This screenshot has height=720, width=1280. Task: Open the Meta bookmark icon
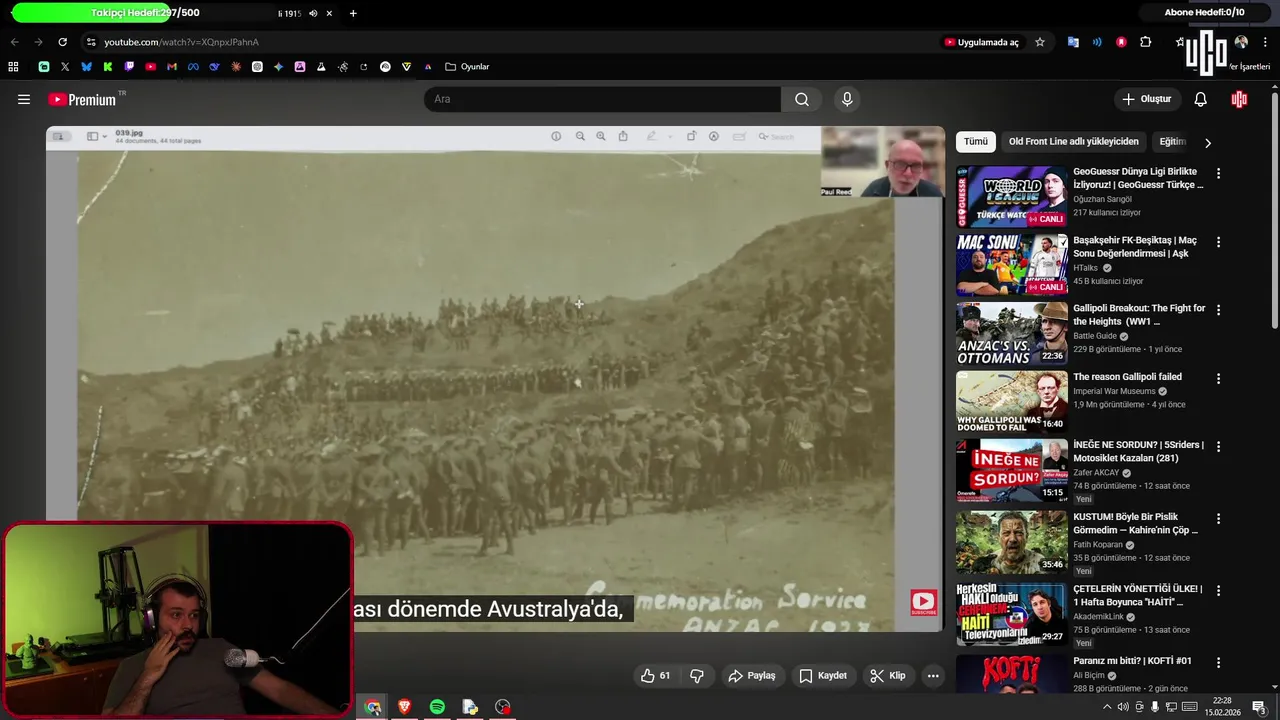(x=193, y=67)
